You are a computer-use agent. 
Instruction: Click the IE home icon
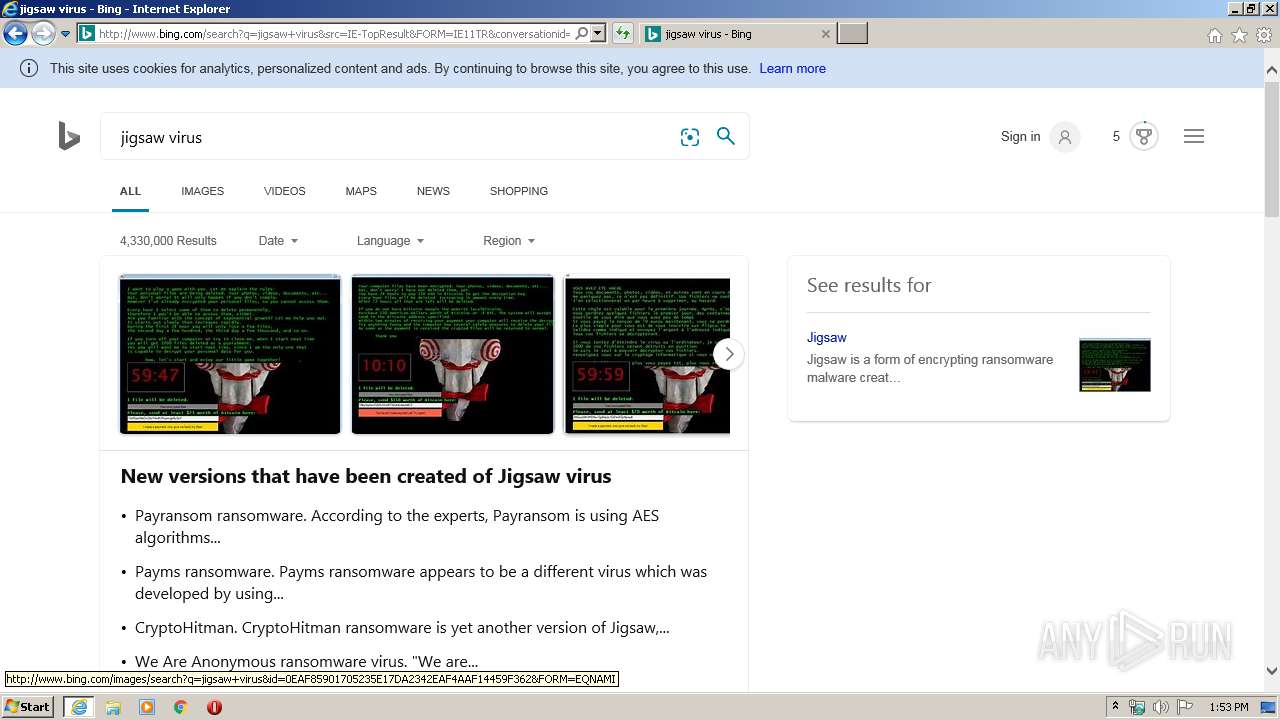(1214, 35)
